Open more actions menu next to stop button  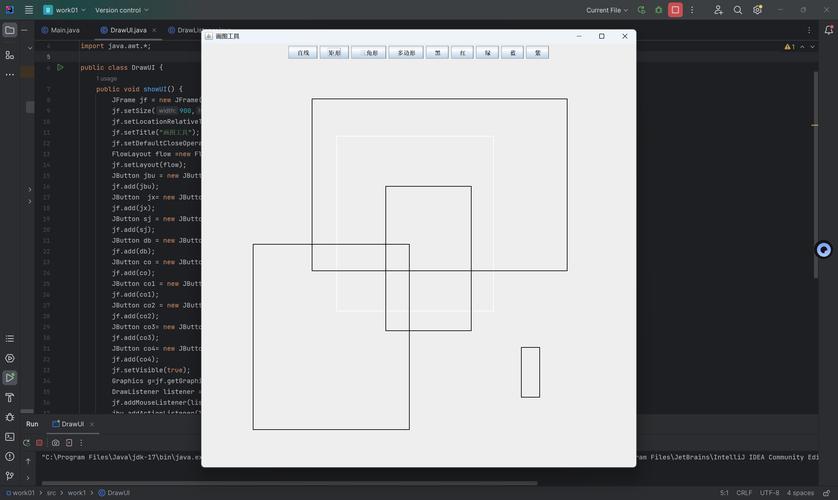tap(692, 10)
